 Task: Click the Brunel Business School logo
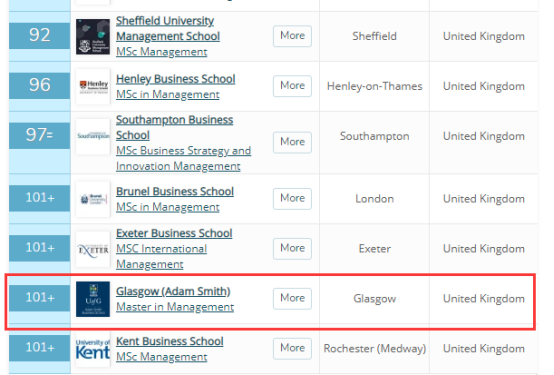93,199
